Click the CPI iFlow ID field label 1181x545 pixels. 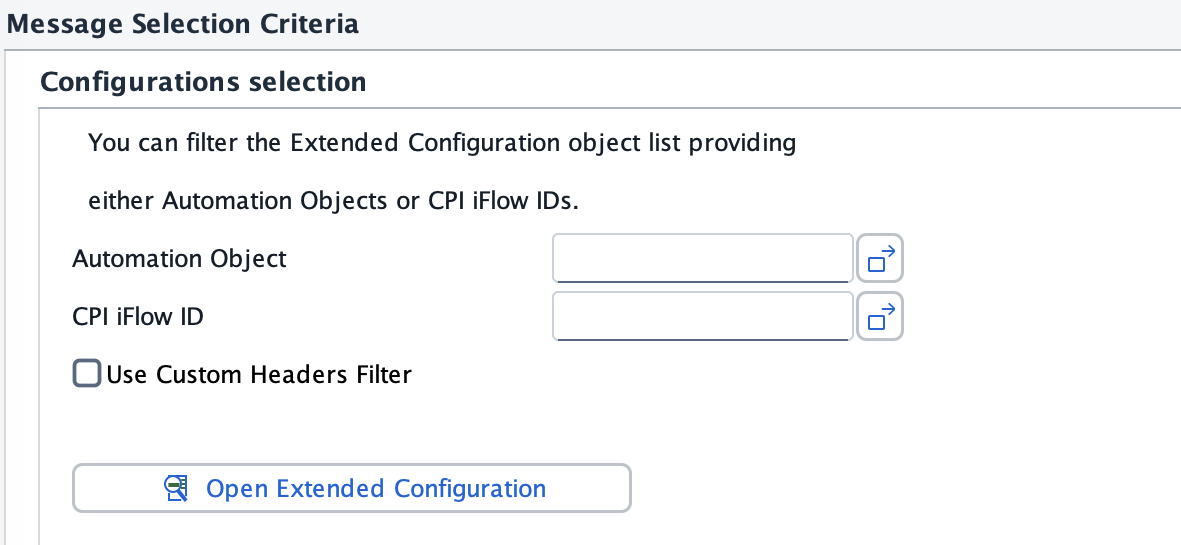(139, 317)
